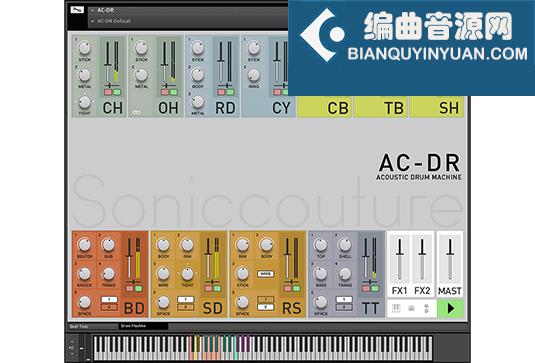Mute the RD channel with red button

[x=221, y=92]
